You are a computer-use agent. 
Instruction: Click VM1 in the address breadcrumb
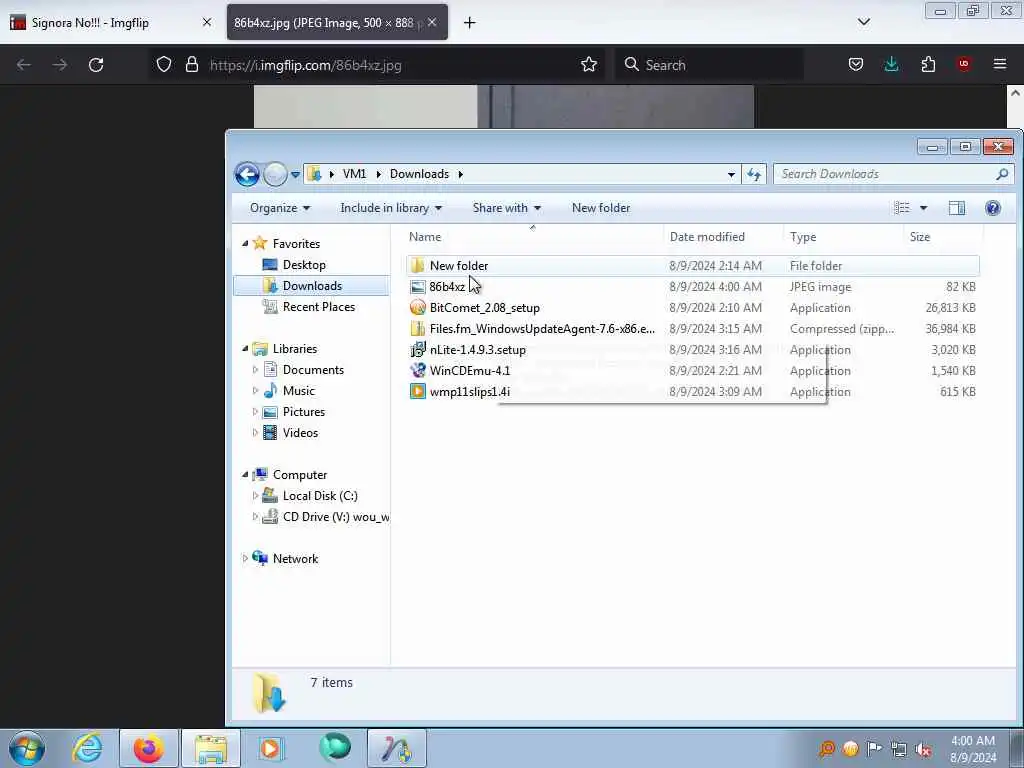pyautogui.click(x=354, y=174)
